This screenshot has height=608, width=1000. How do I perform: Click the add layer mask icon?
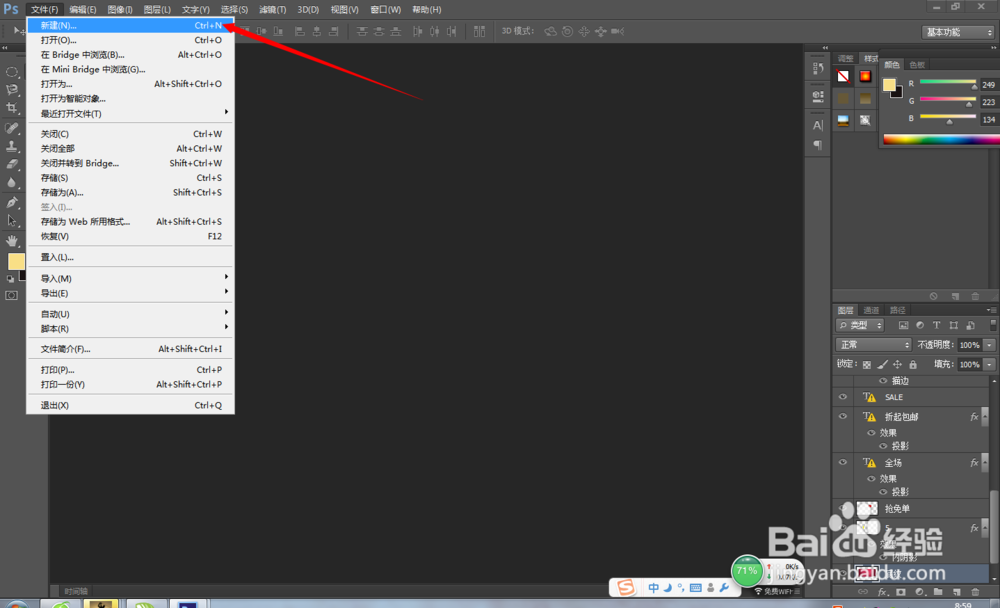pos(901,592)
